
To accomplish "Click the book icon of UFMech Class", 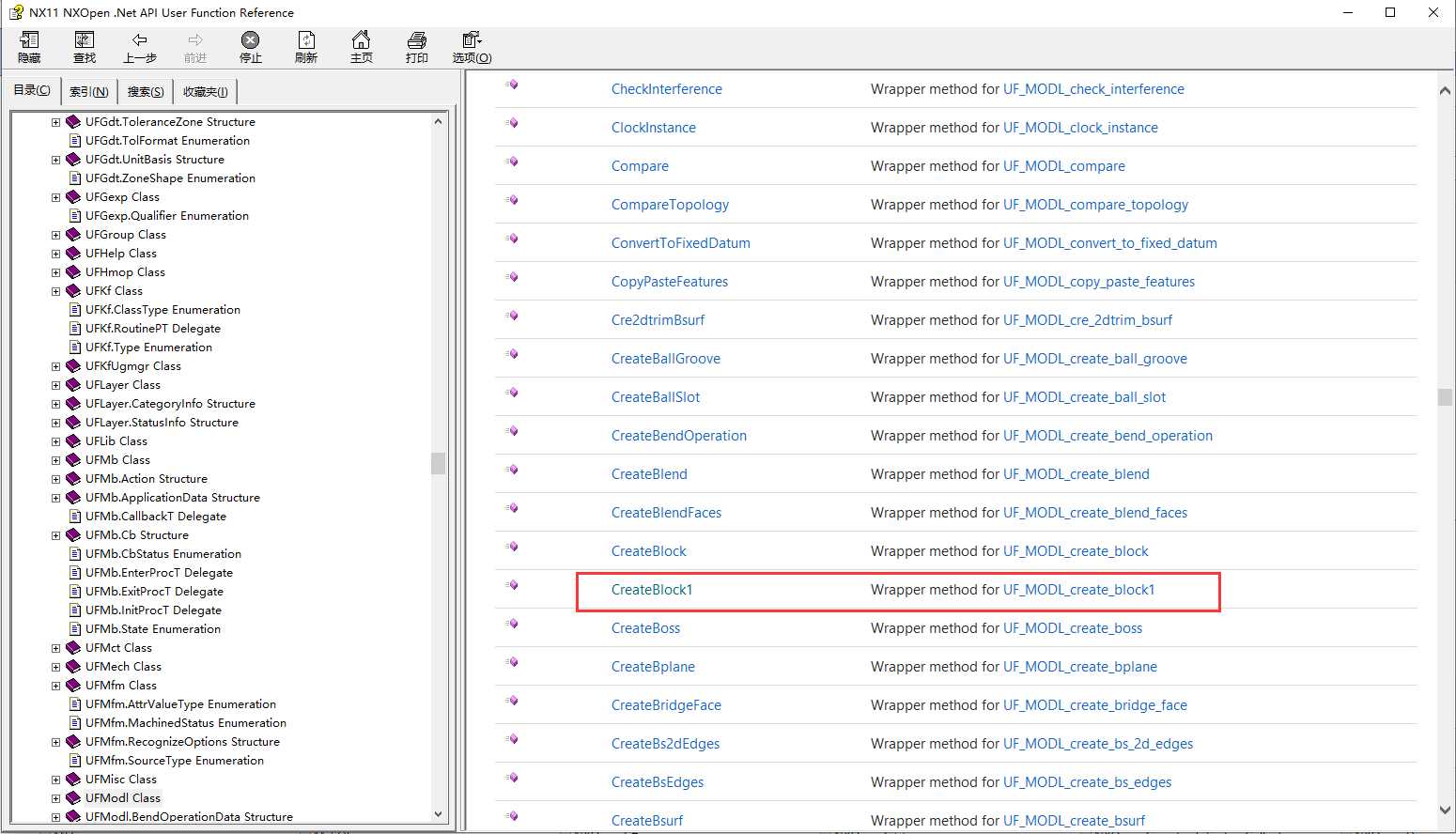I will (x=73, y=666).
